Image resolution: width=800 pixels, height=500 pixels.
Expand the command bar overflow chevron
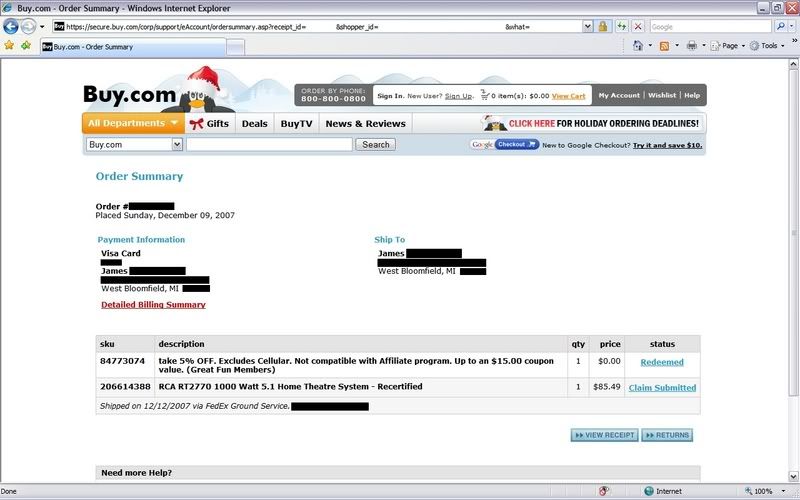click(794, 41)
